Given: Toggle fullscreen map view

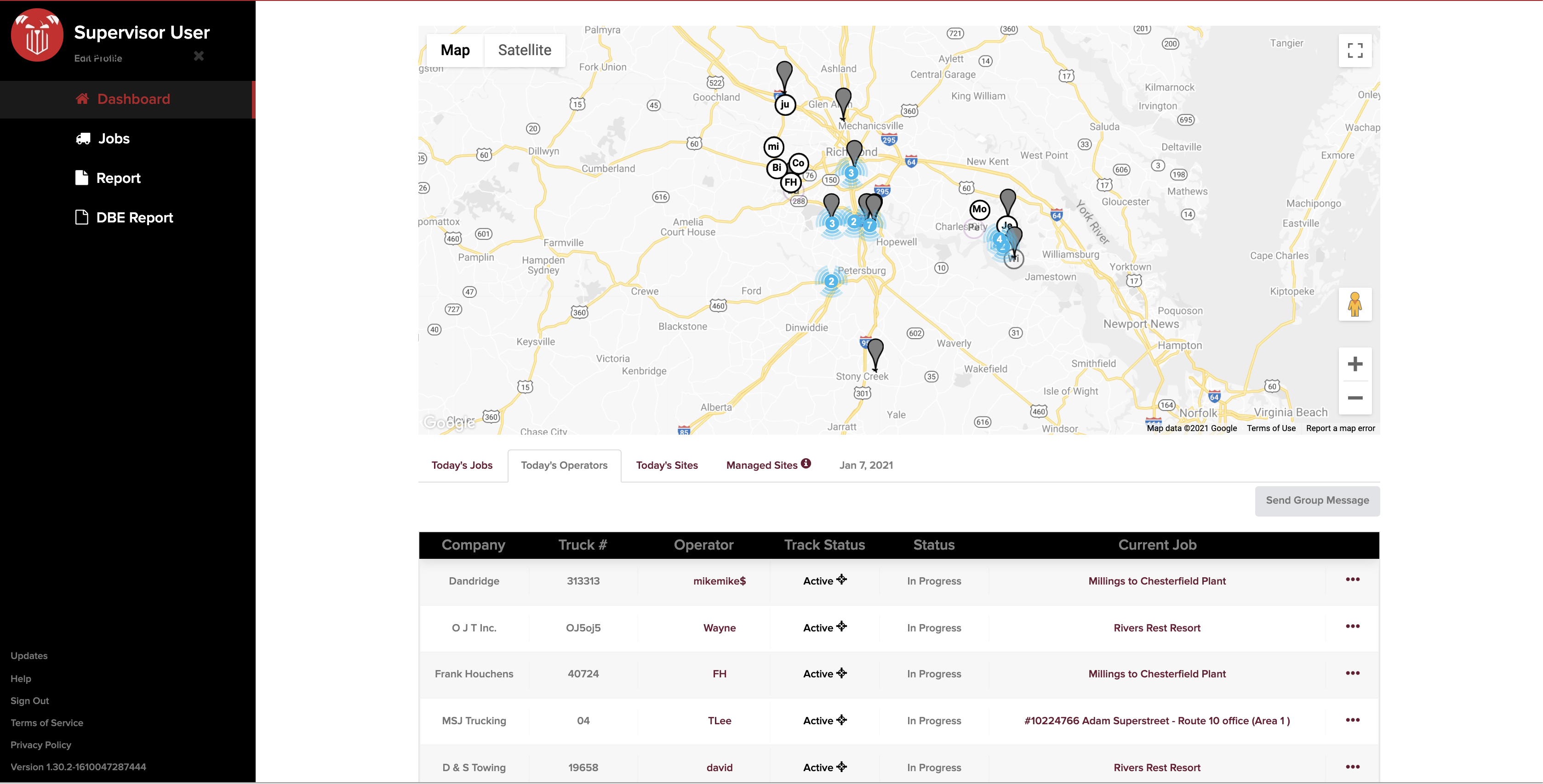Looking at the screenshot, I should point(1354,50).
